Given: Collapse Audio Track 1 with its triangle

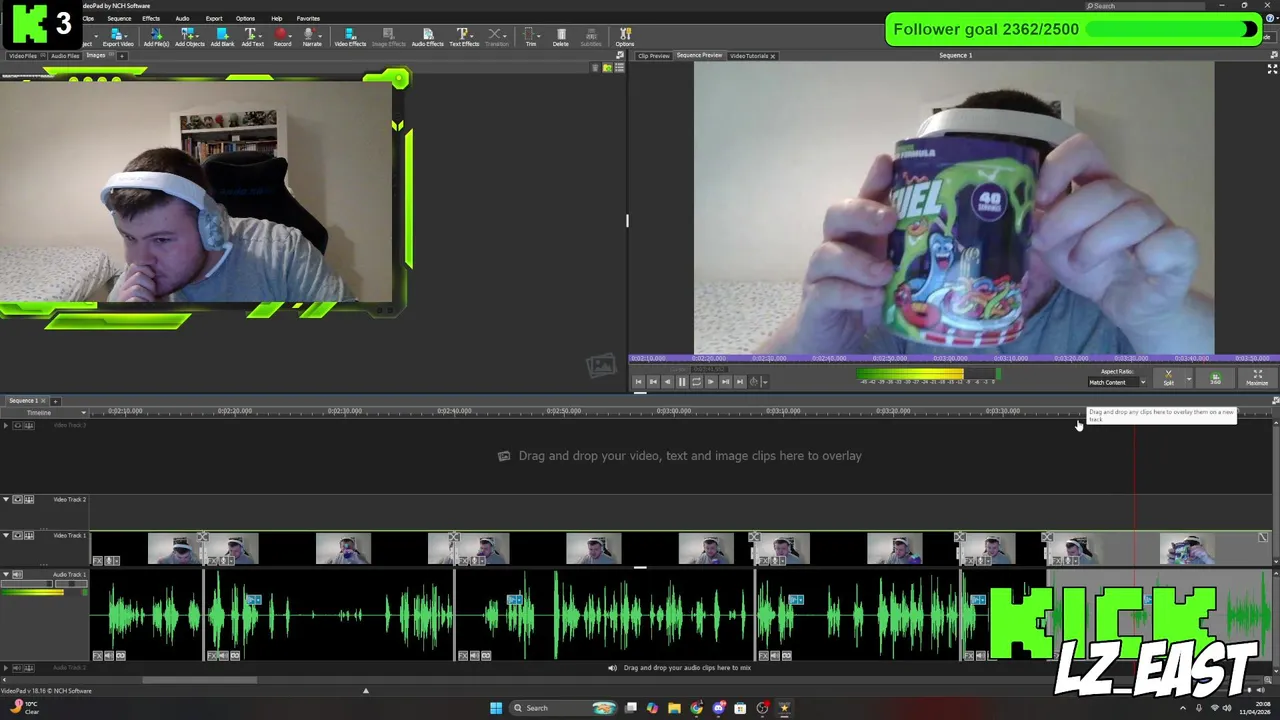Looking at the screenshot, I should click(x=6, y=575).
